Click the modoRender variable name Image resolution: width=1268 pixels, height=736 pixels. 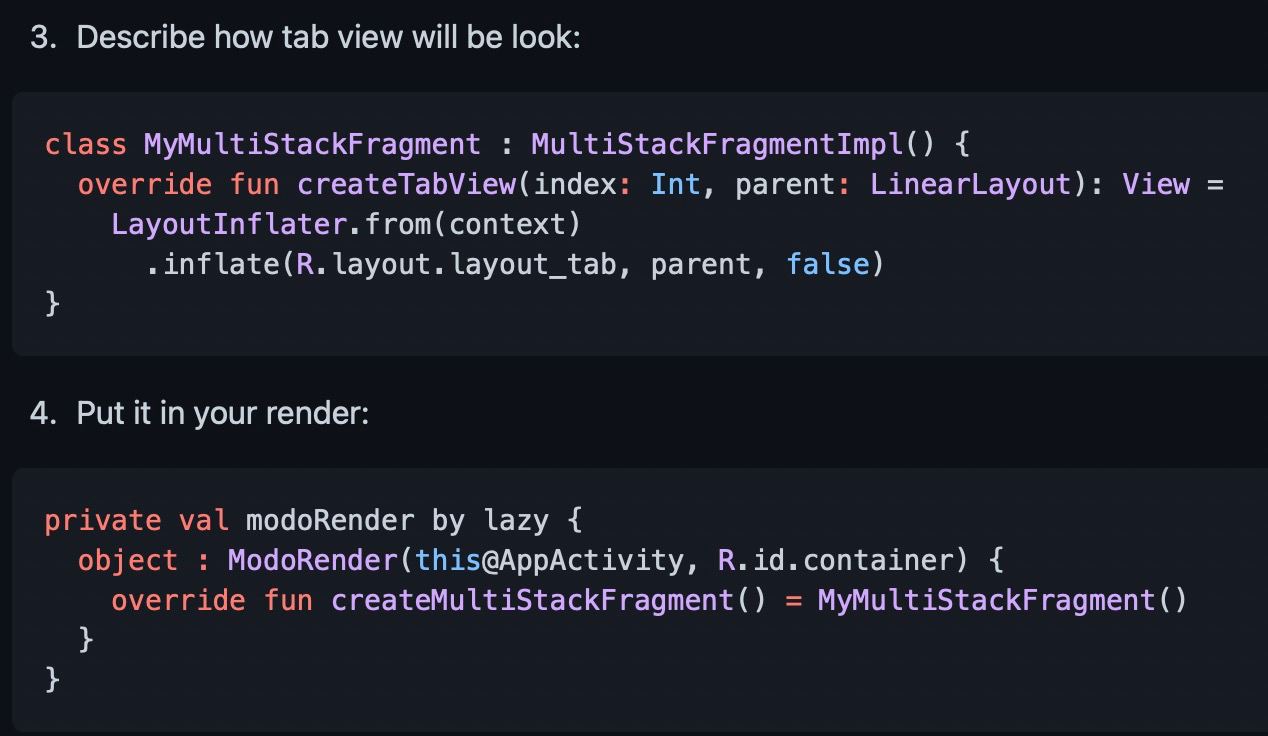(329, 520)
